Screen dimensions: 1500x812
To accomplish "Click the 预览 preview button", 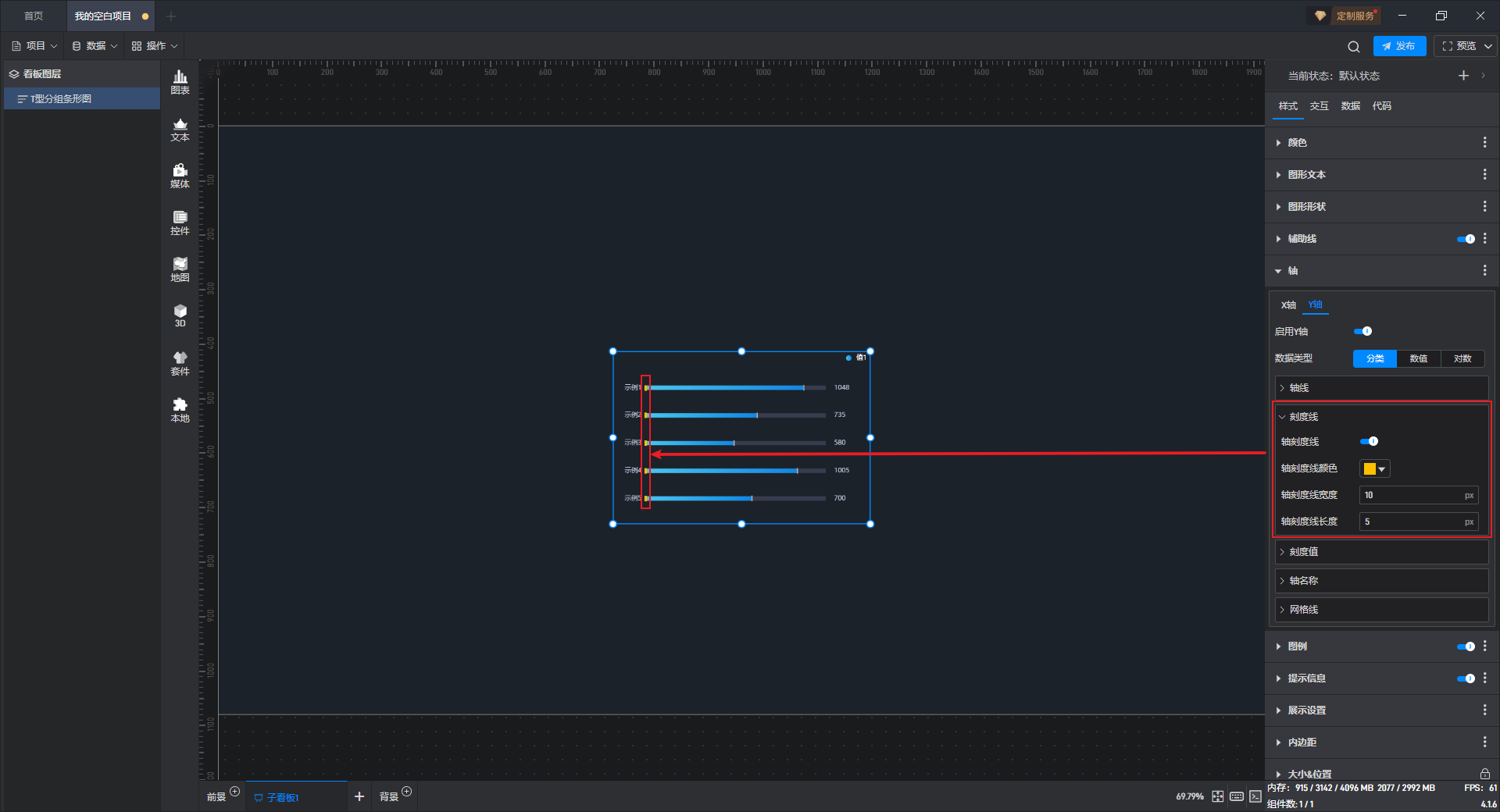I will click(1459, 46).
